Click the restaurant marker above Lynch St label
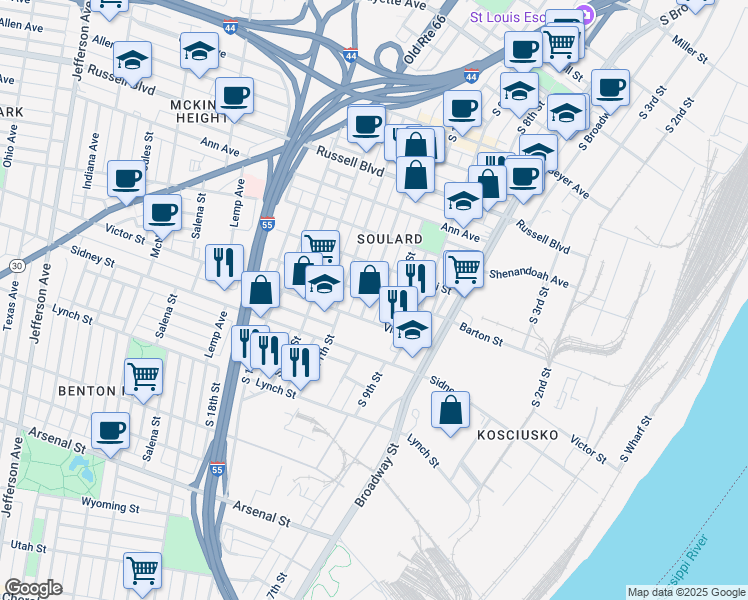Image resolution: width=748 pixels, height=600 pixels. 300,364
